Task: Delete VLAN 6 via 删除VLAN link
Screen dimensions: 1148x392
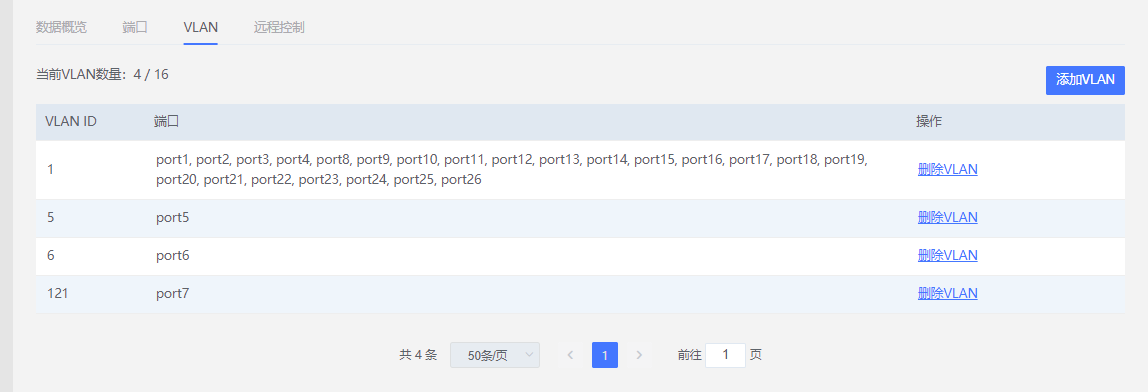Action: (947, 256)
